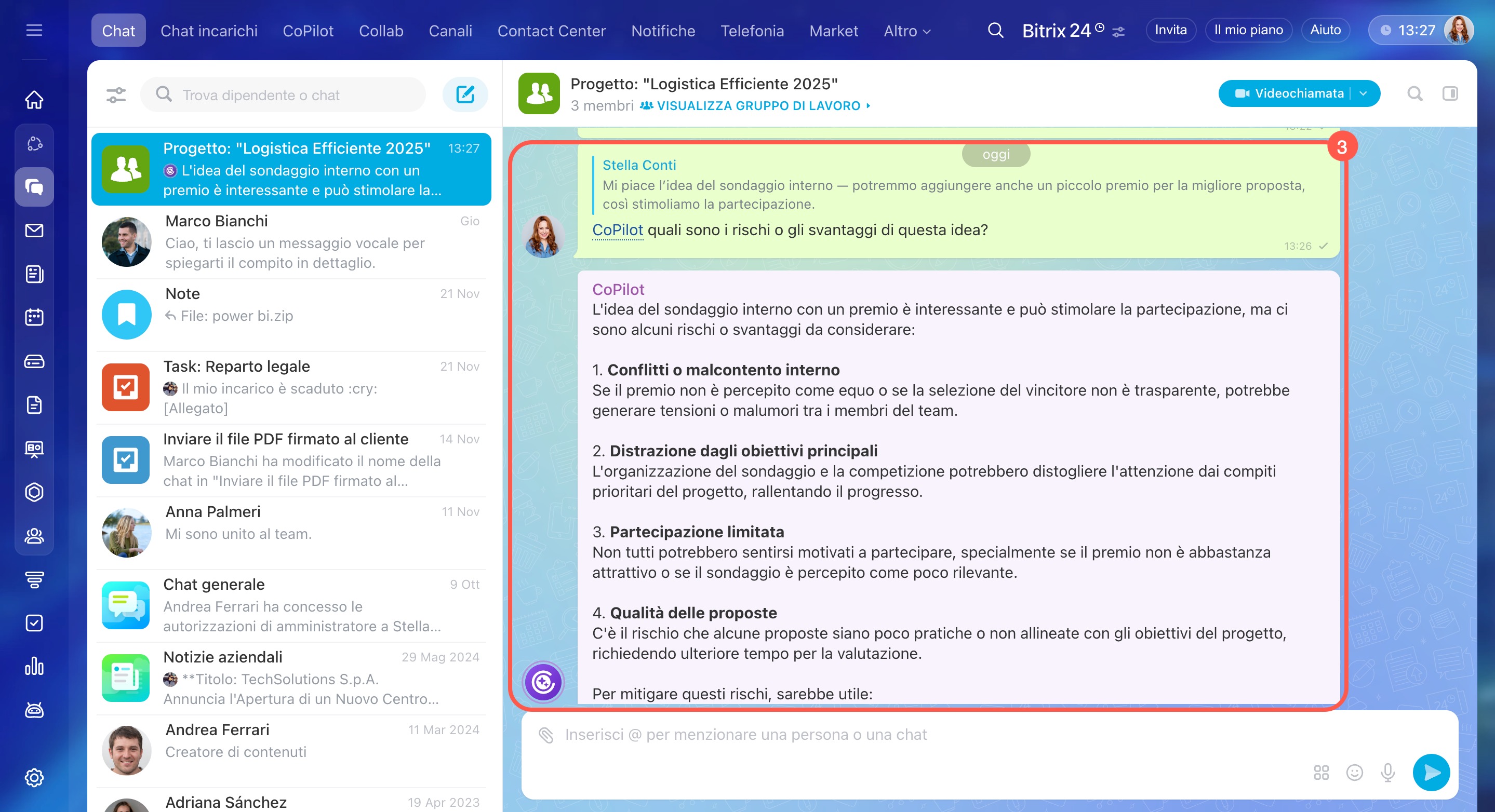This screenshot has width=1495, height=812.
Task: Open chat list filter settings icon
Action: pos(116,94)
